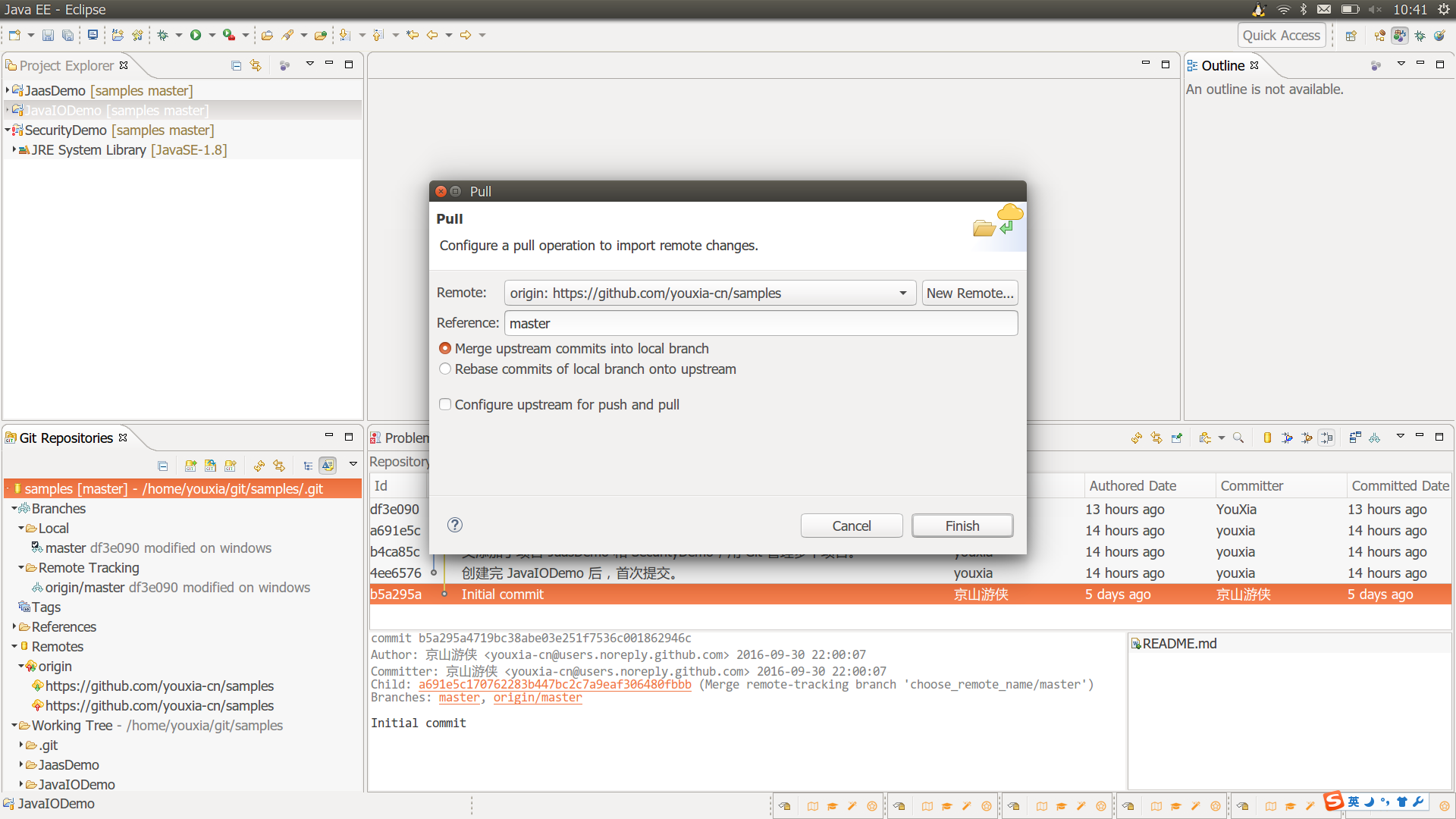Click the Back navigation arrow icon
Image resolution: width=1456 pixels, height=819 pixels.
pyautogui.click(x=432, y=35)
